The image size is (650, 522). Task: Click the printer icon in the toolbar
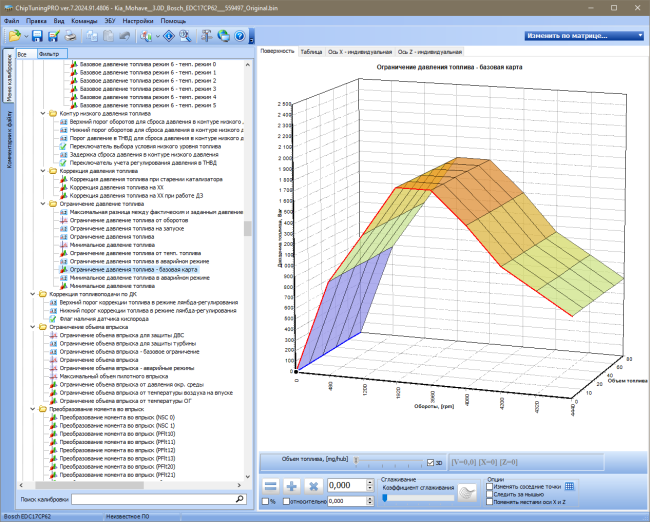pos(71,36)
